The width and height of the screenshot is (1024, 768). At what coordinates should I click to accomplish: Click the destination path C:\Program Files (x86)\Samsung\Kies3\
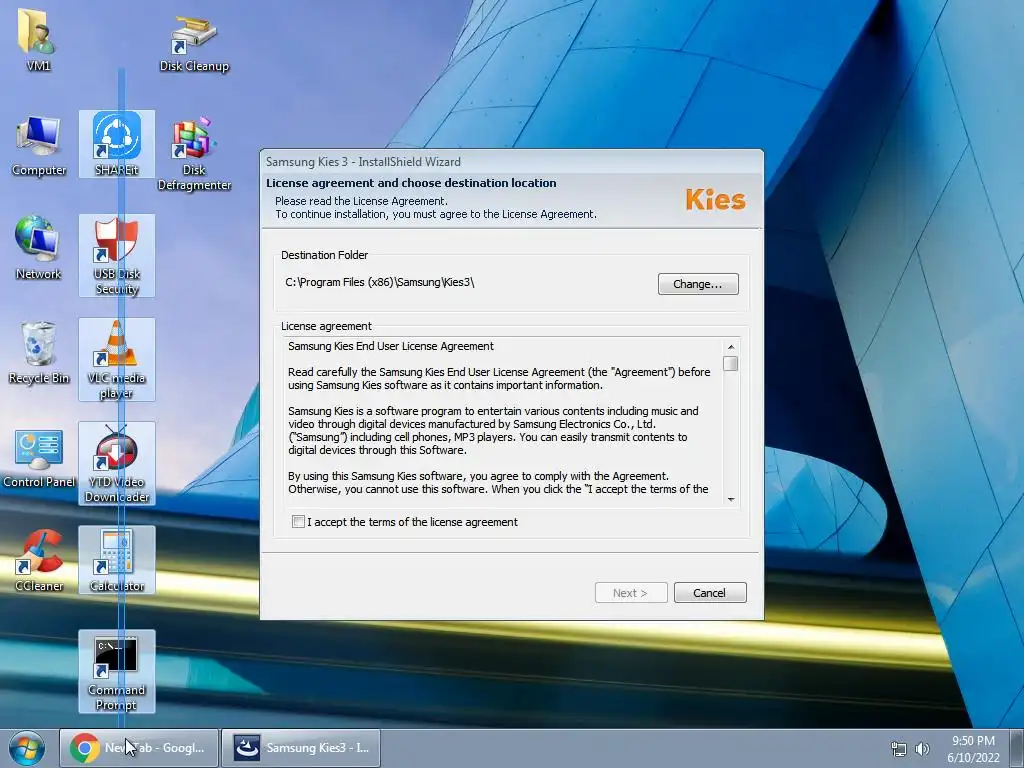[379, 282]
